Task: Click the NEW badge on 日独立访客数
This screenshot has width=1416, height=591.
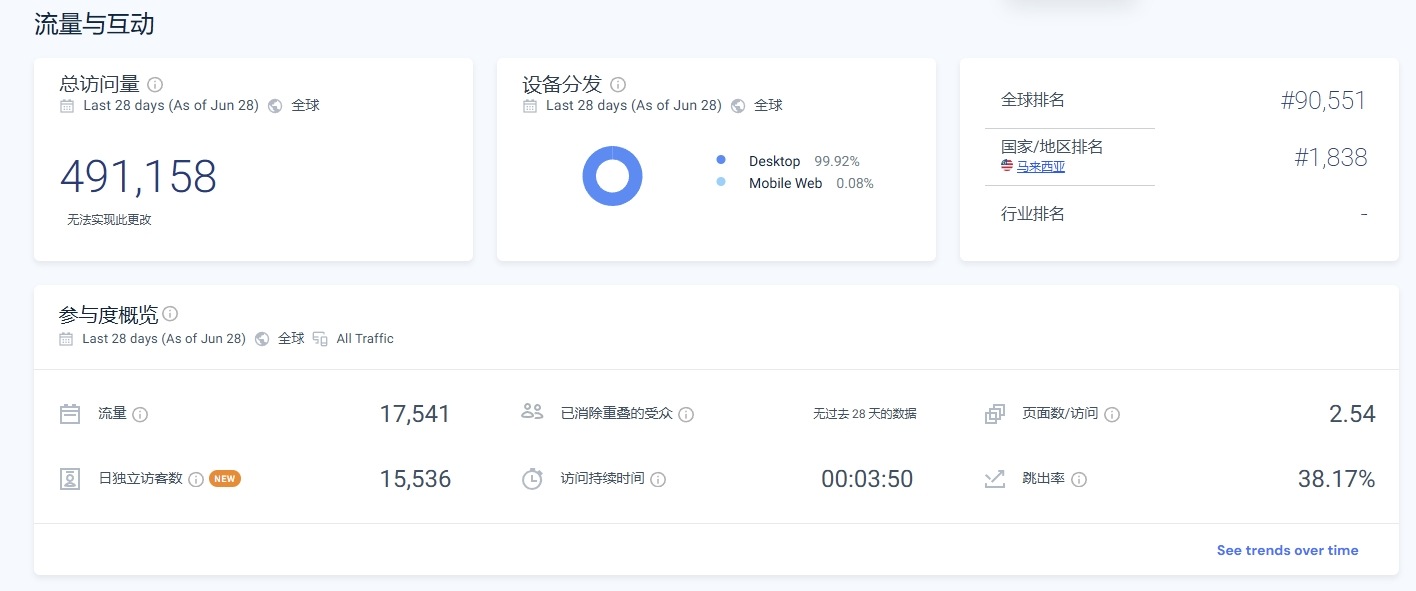Action: [225, 479]
